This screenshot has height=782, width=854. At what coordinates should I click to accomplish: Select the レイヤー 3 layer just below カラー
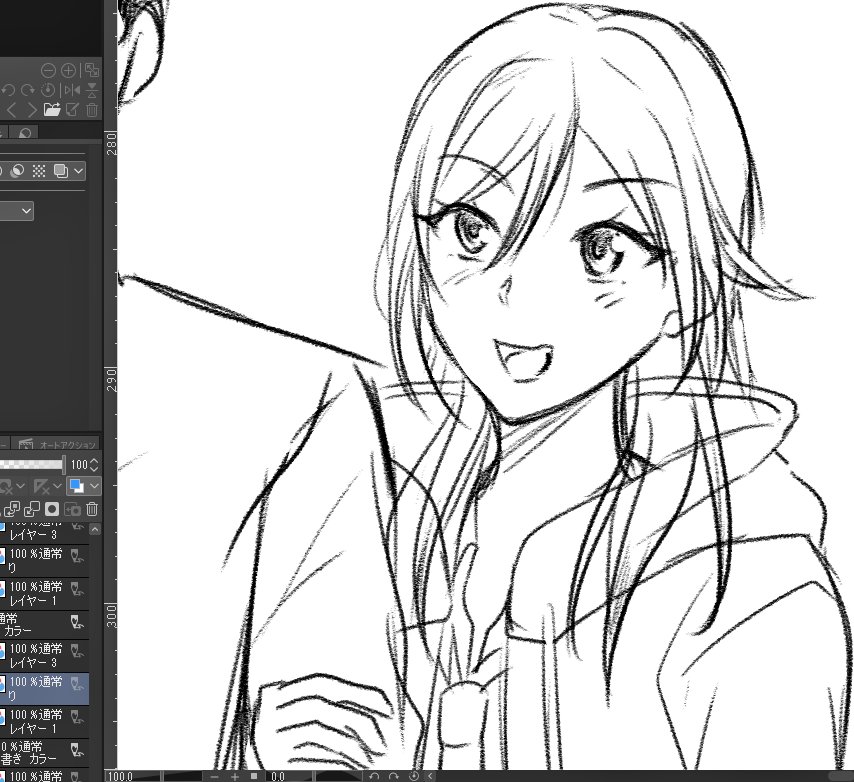pyautogui.click(x=44, y=656)
